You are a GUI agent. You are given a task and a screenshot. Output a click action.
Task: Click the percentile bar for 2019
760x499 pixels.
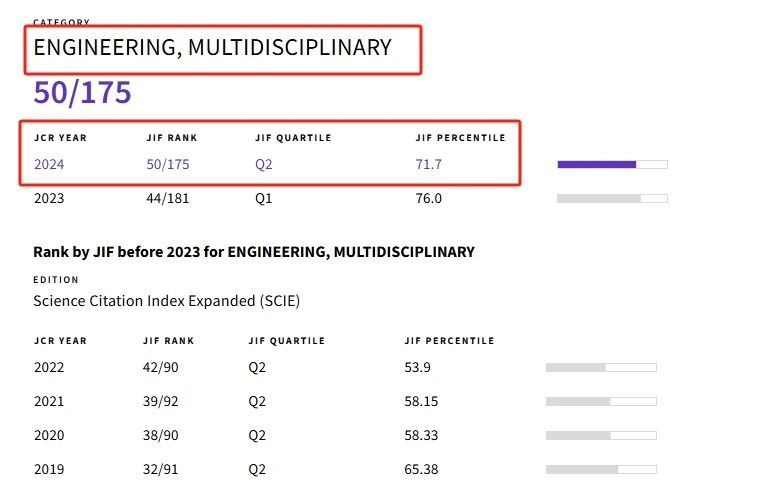pyautogui.click(x=600, y=469)
